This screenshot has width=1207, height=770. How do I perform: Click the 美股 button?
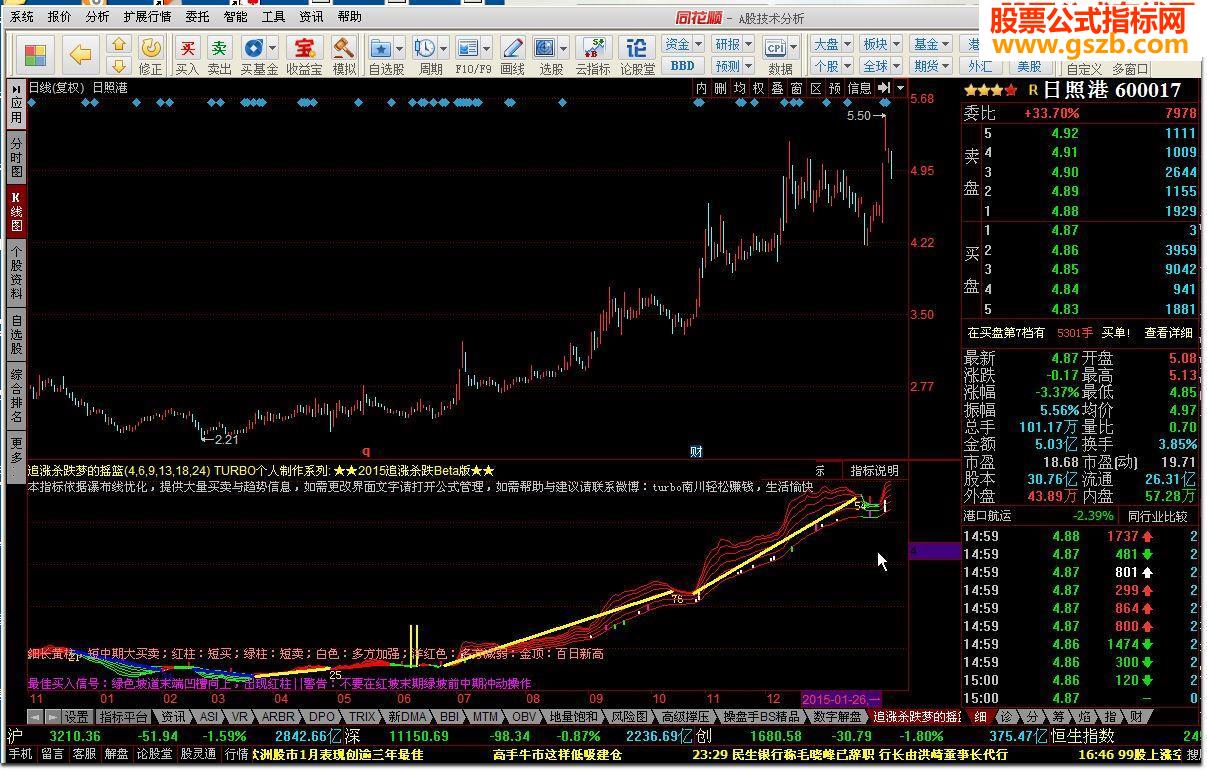coord(1029,66)
